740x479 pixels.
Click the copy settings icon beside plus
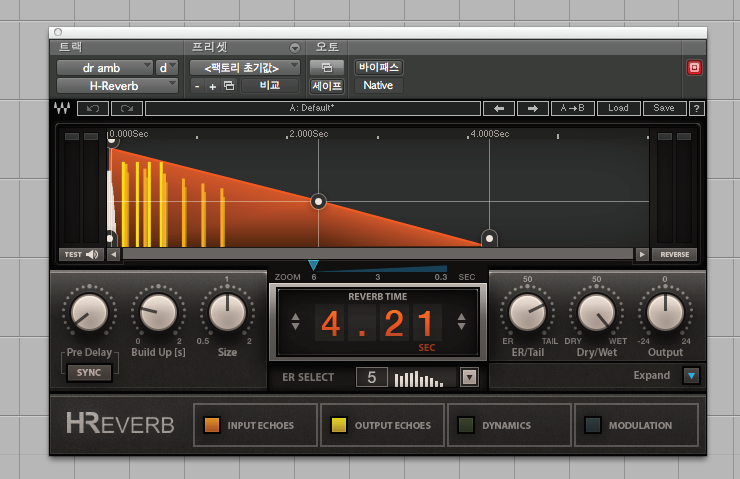click(229, 85)
